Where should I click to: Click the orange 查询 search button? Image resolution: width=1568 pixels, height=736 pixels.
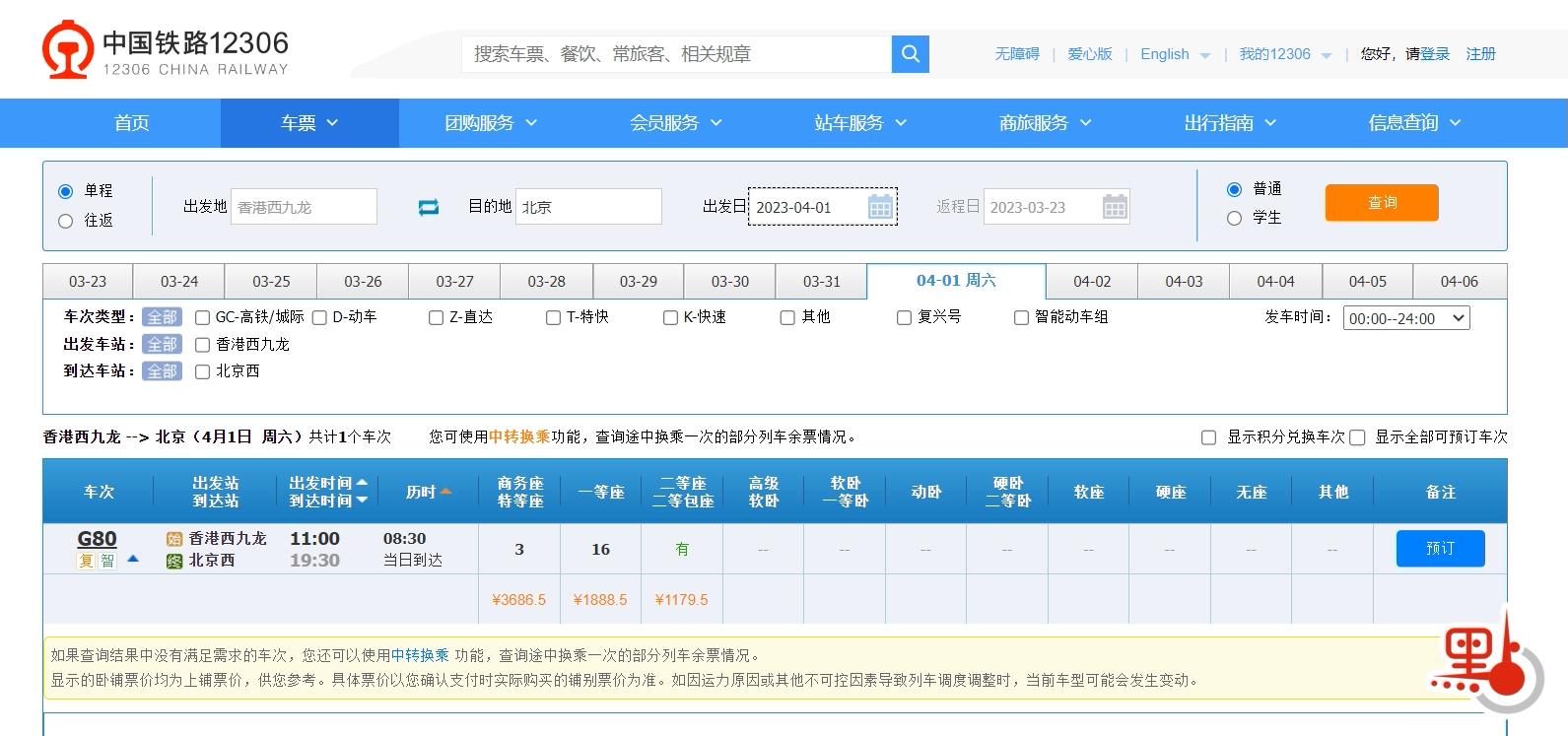click(1382, 203)
